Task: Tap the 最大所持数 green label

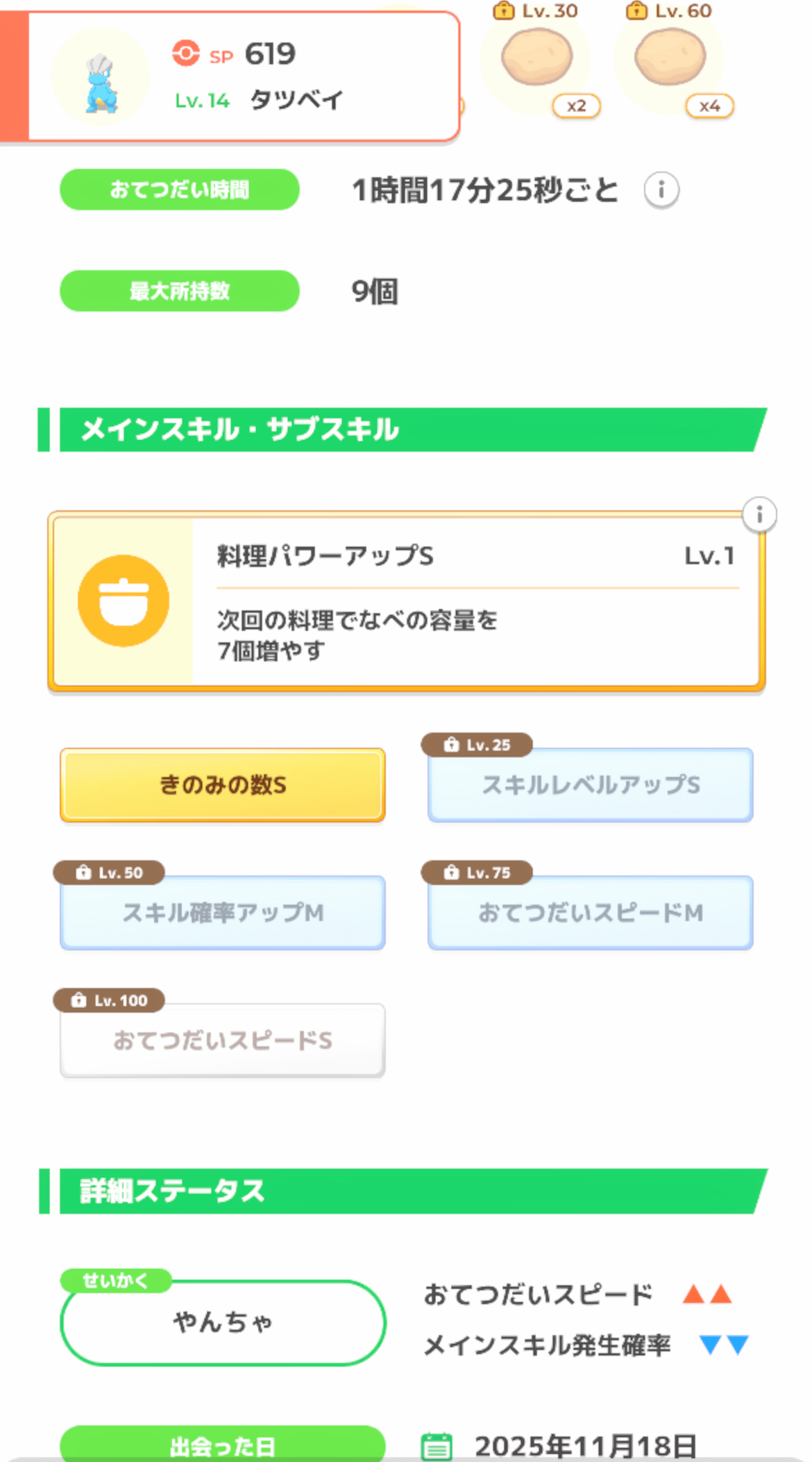Action: (x=179, y=291)
